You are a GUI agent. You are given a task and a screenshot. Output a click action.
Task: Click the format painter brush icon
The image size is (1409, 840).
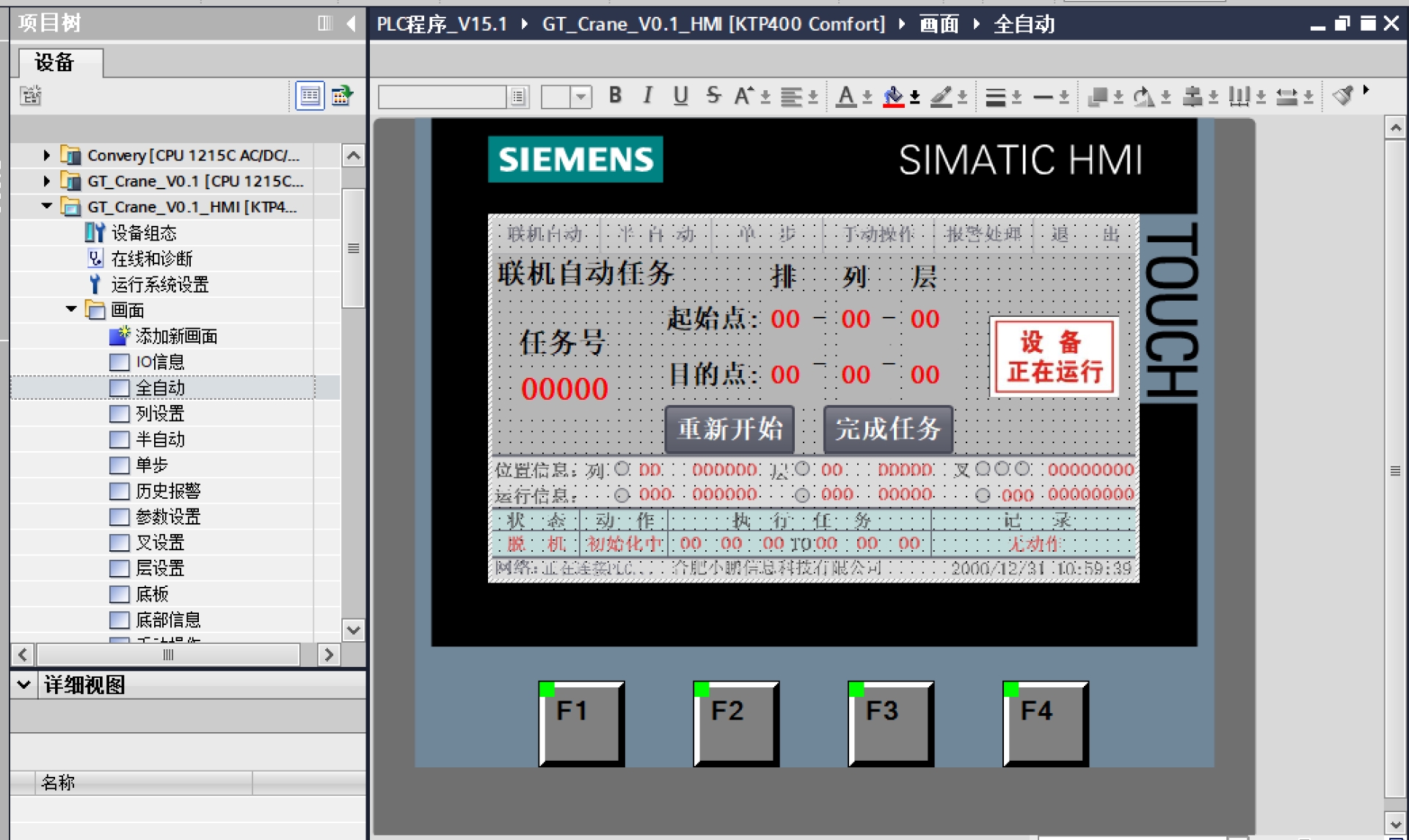1343,95
